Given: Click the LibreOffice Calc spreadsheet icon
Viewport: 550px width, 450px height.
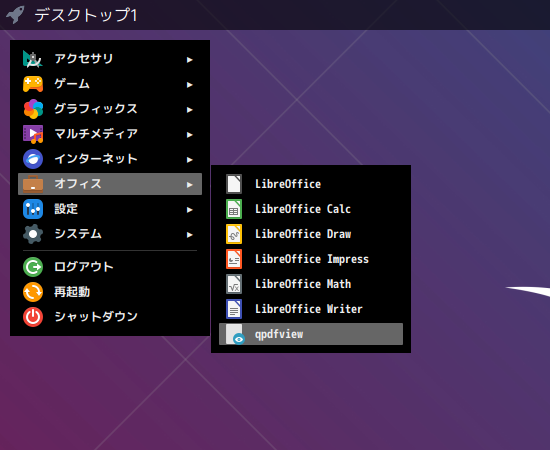Looking at the screenshot, I should [234, 209].
